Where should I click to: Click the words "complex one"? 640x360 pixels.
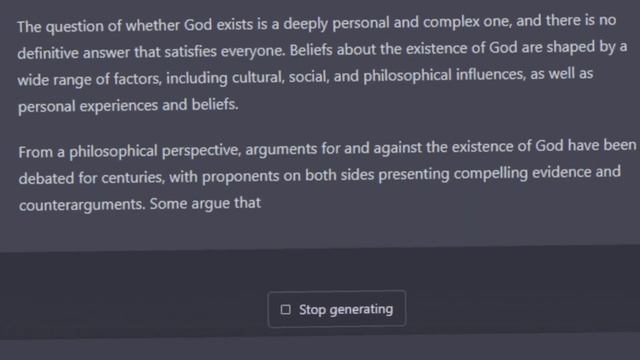467,21
